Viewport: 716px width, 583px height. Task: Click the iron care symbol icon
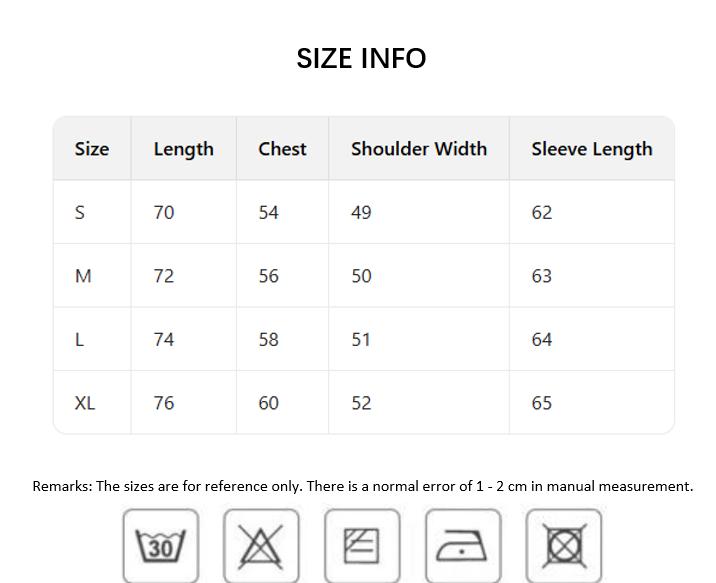(463, 546)
